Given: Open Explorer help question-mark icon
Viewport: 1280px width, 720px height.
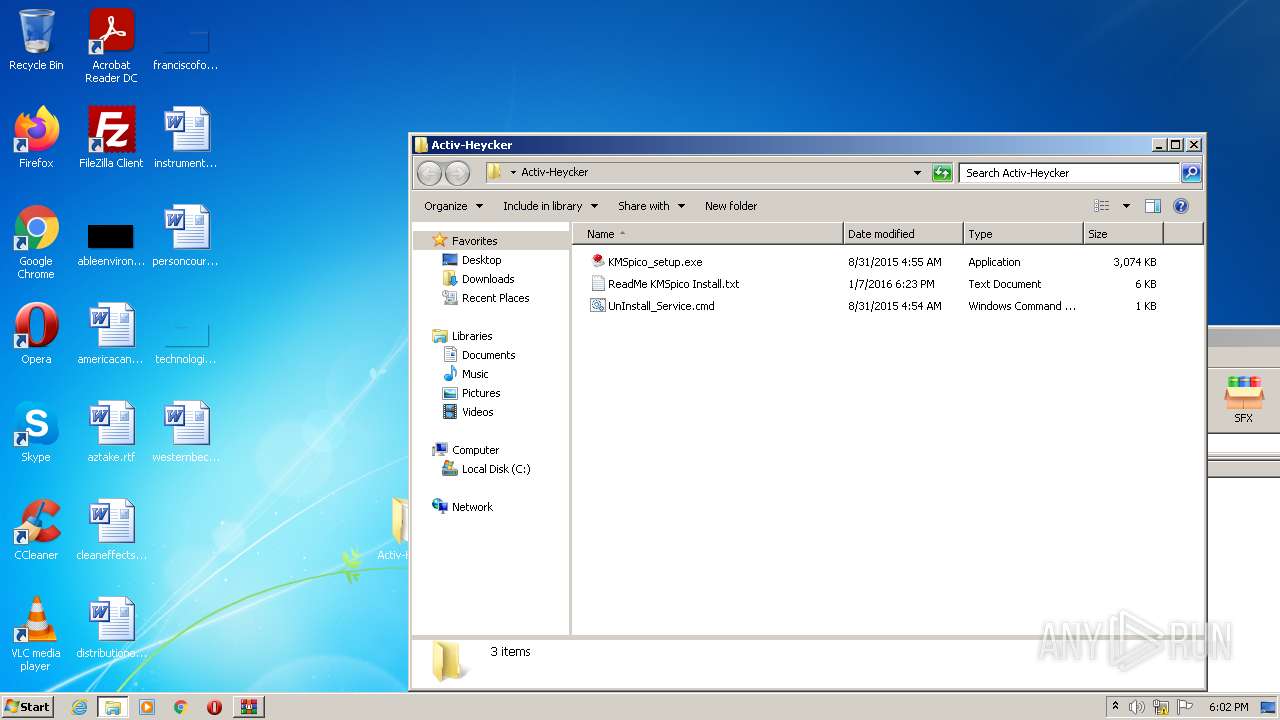Looking at the screenshot, I should click(x=1180, y=206).
